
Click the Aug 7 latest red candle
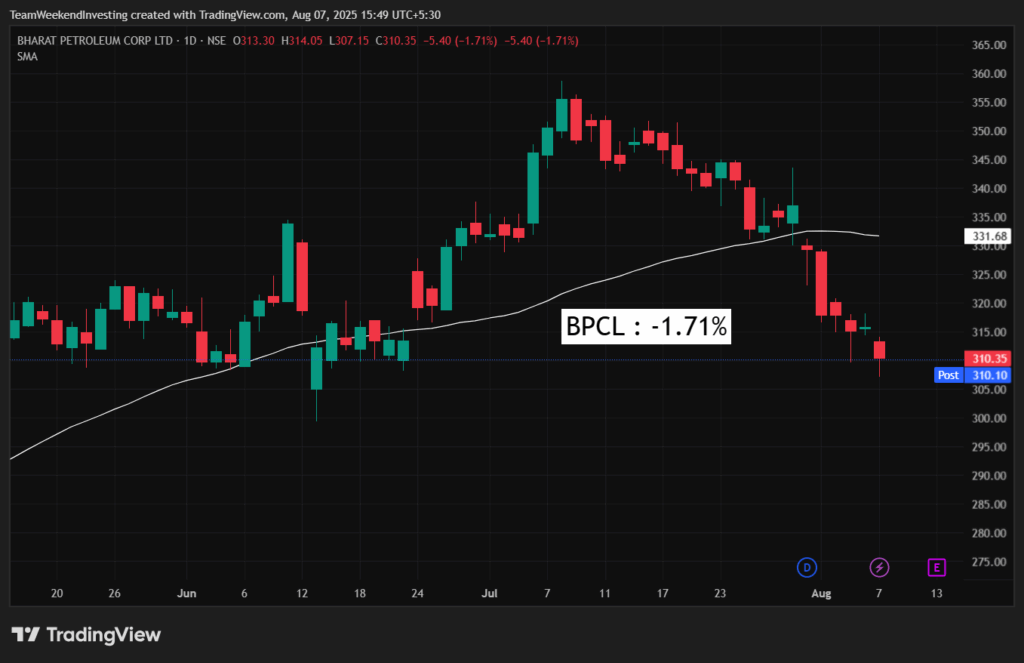point(880,350)
